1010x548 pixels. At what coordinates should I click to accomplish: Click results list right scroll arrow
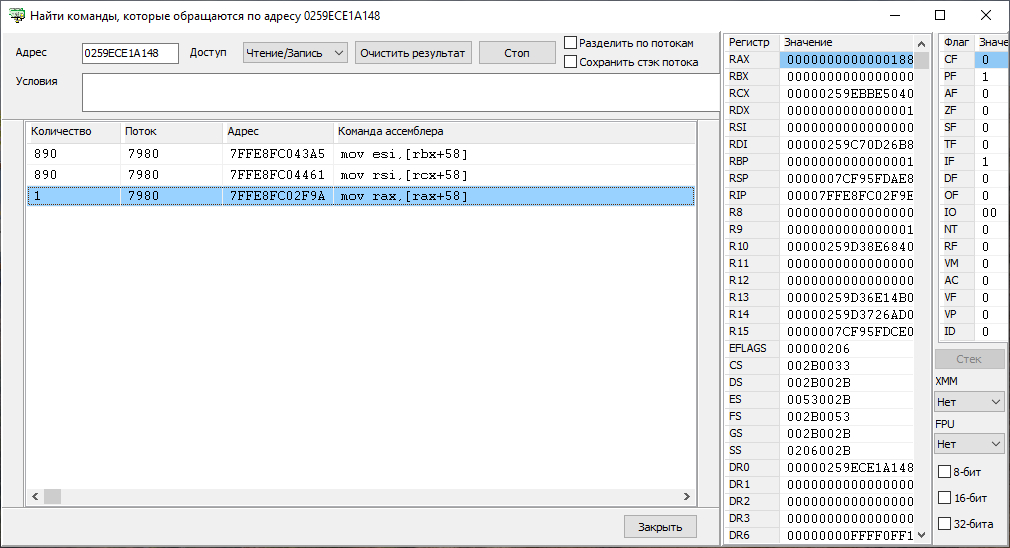[687, 496]
